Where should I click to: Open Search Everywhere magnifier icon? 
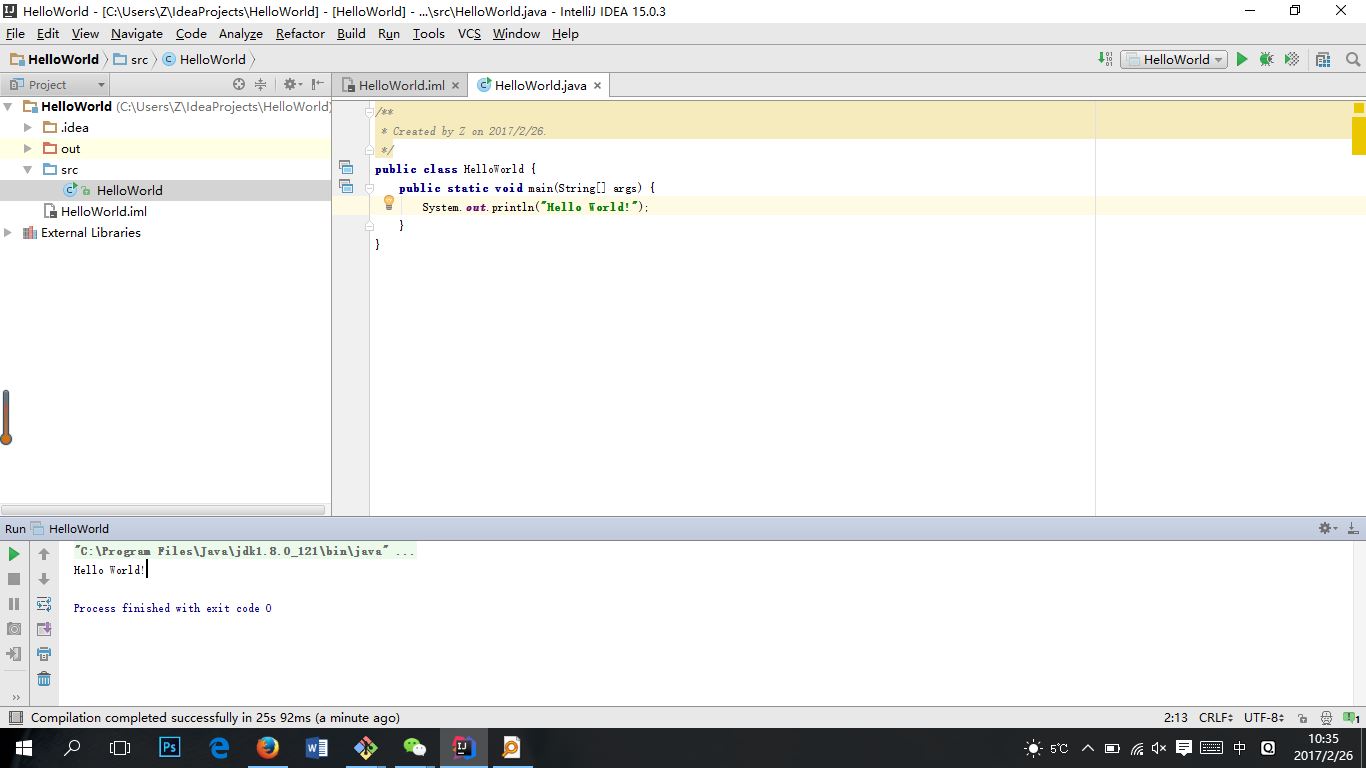pos(1351,59)
